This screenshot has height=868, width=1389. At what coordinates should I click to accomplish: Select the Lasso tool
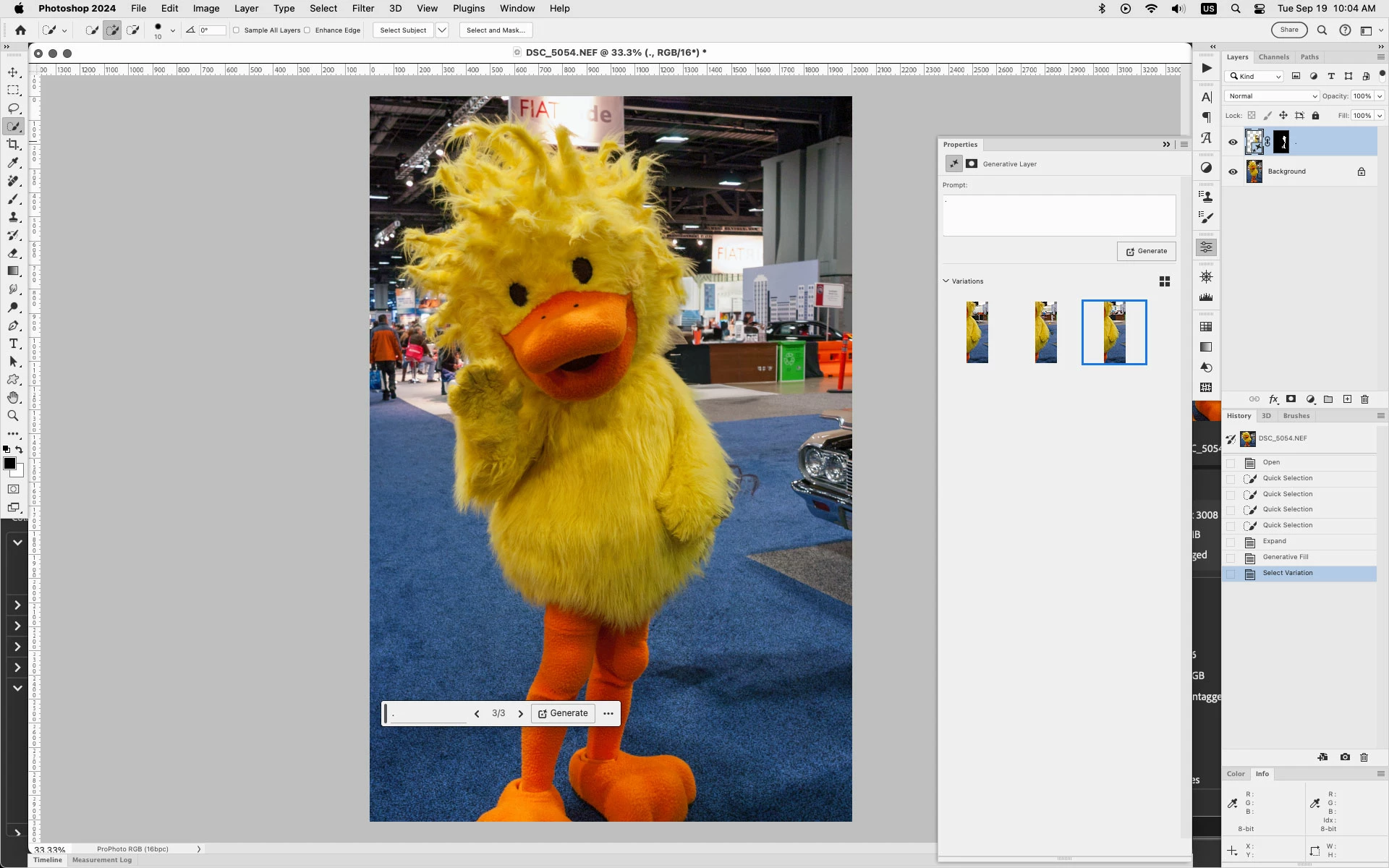(x=13, y=109)
